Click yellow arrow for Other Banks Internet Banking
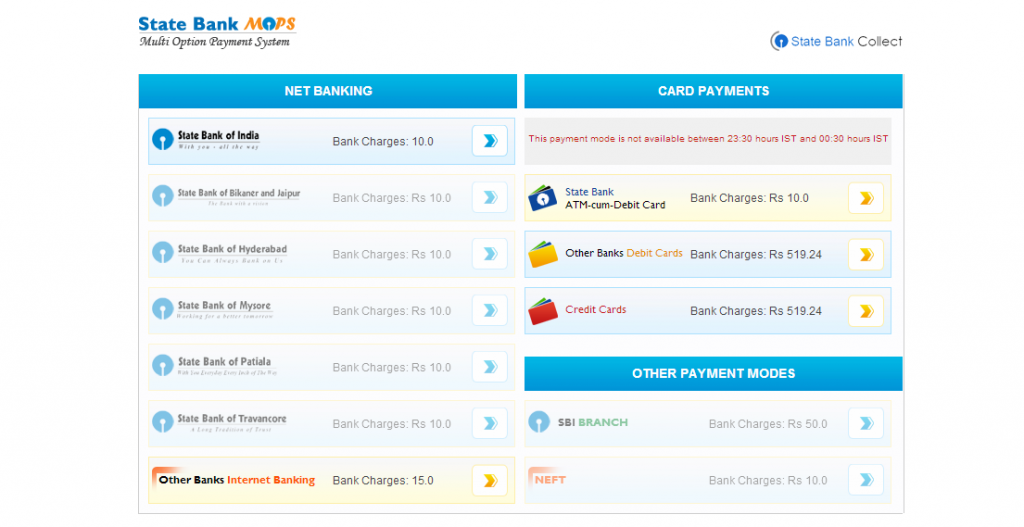This screenshot has height=527, width=1024. [x=490, y=480]
